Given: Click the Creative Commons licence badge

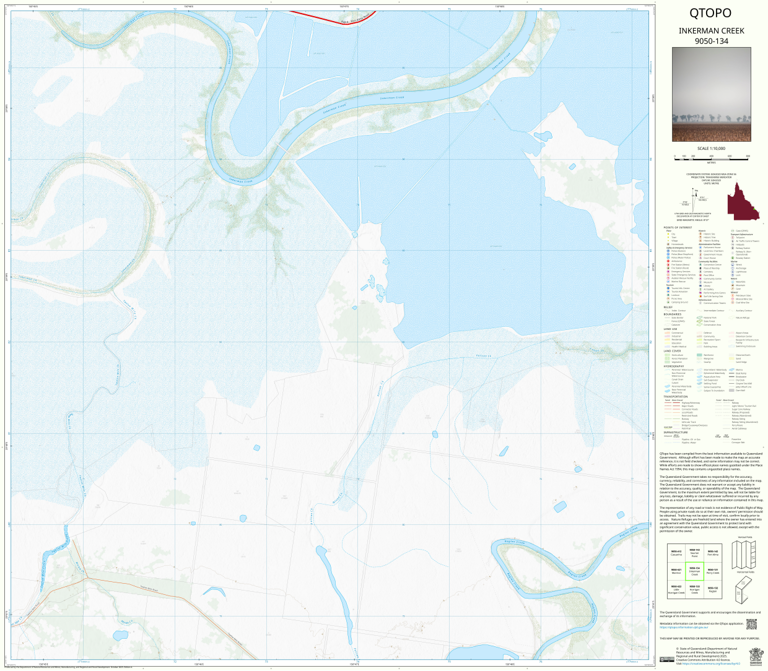Looking at the screenshot, I should [667, 659].
